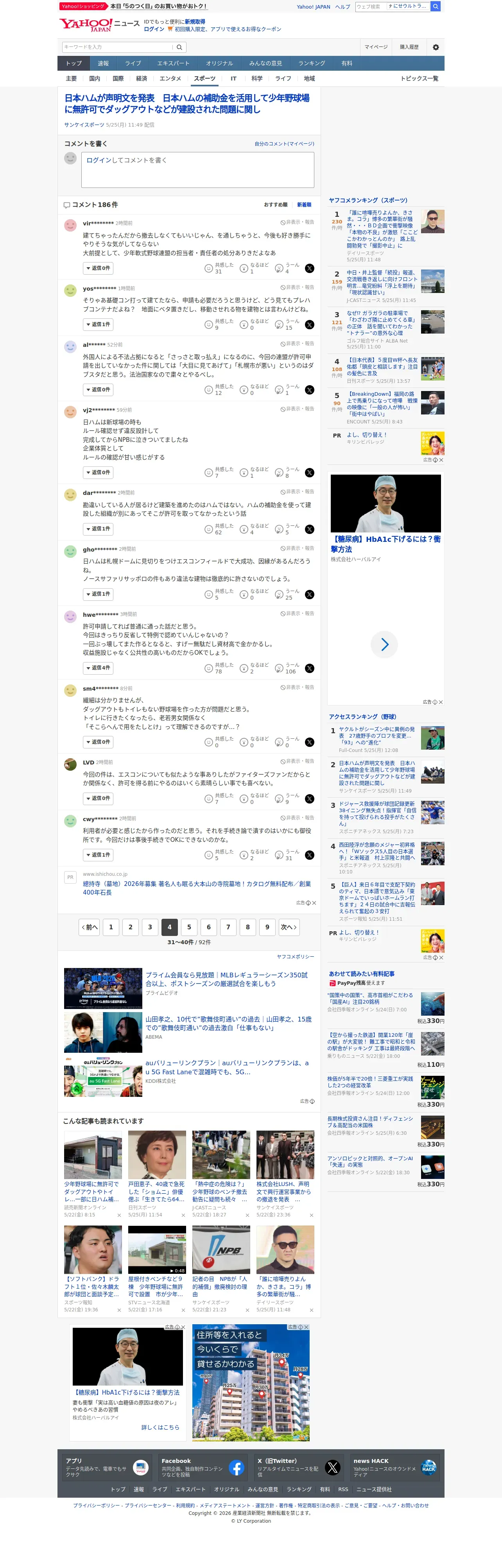Expand 返信1件 under gho******** comment

tap(98, 595)
